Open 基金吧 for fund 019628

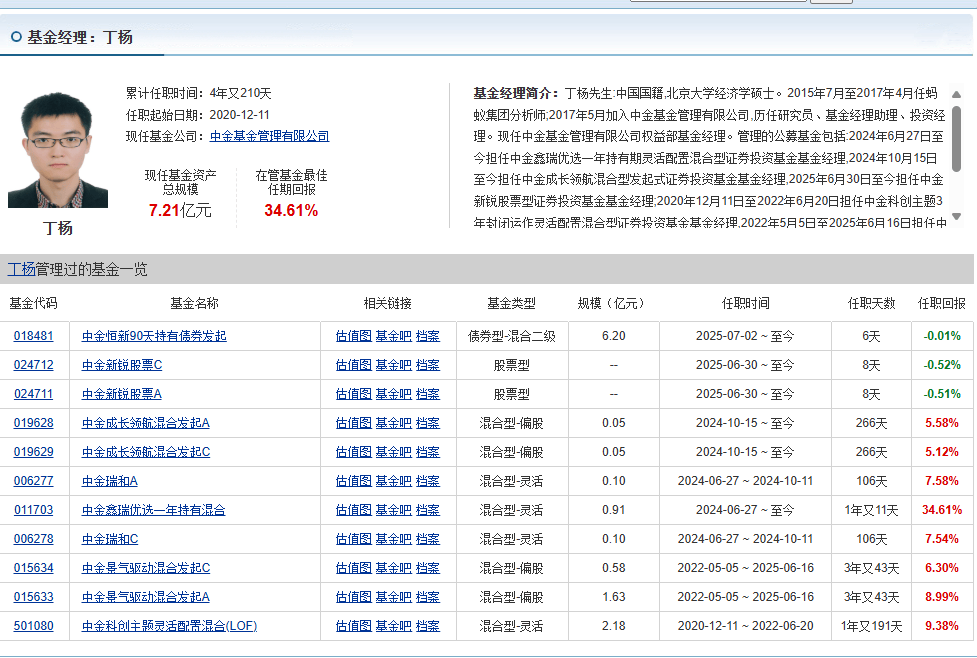pyautogui.click(x=394, y=423)
